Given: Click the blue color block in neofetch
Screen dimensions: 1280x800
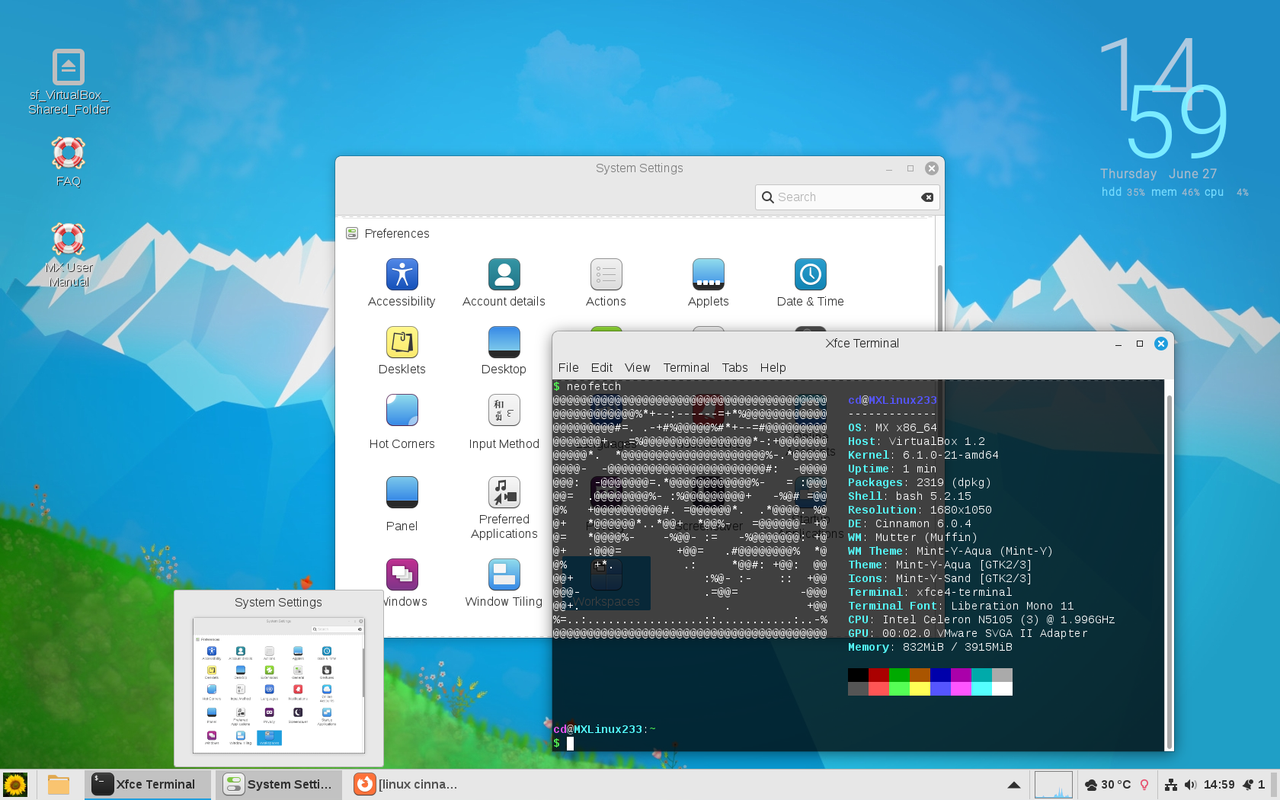Looking at the screenshot, I should click(x=940, y=675).
